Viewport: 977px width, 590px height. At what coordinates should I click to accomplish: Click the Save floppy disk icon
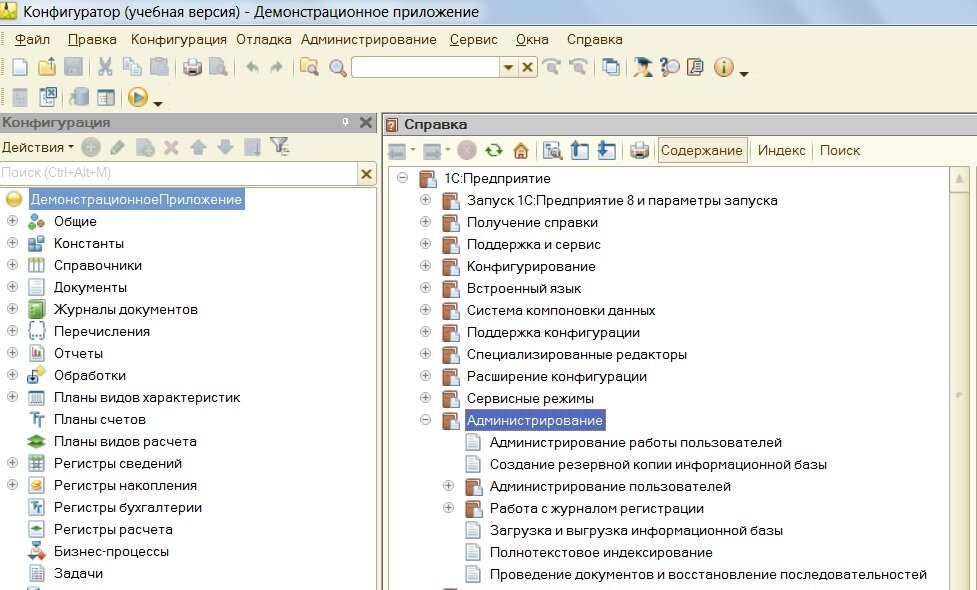coord(74,67)
